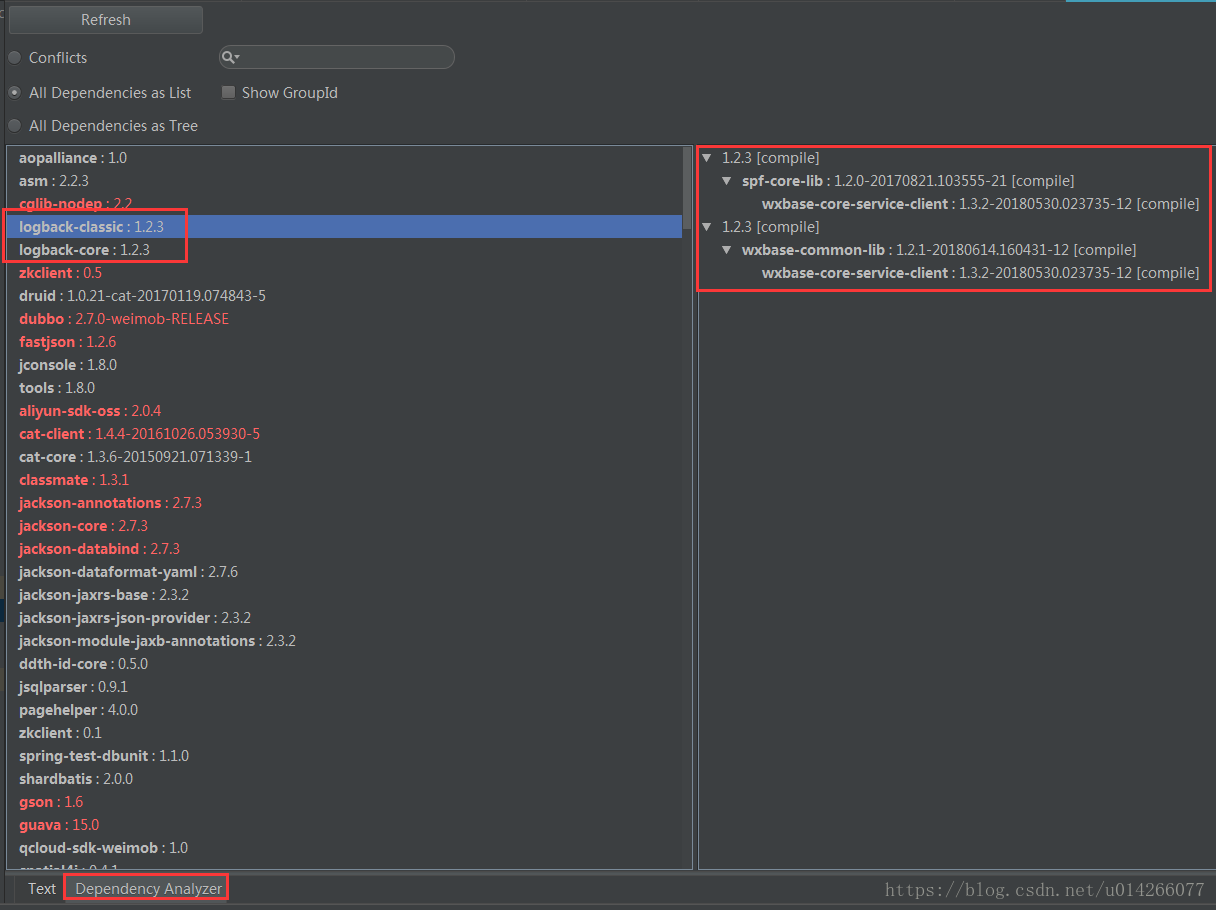Select spring-test-dbunit : 1.1.0 entry
The image size is (1216, 910).
[104, 756]
